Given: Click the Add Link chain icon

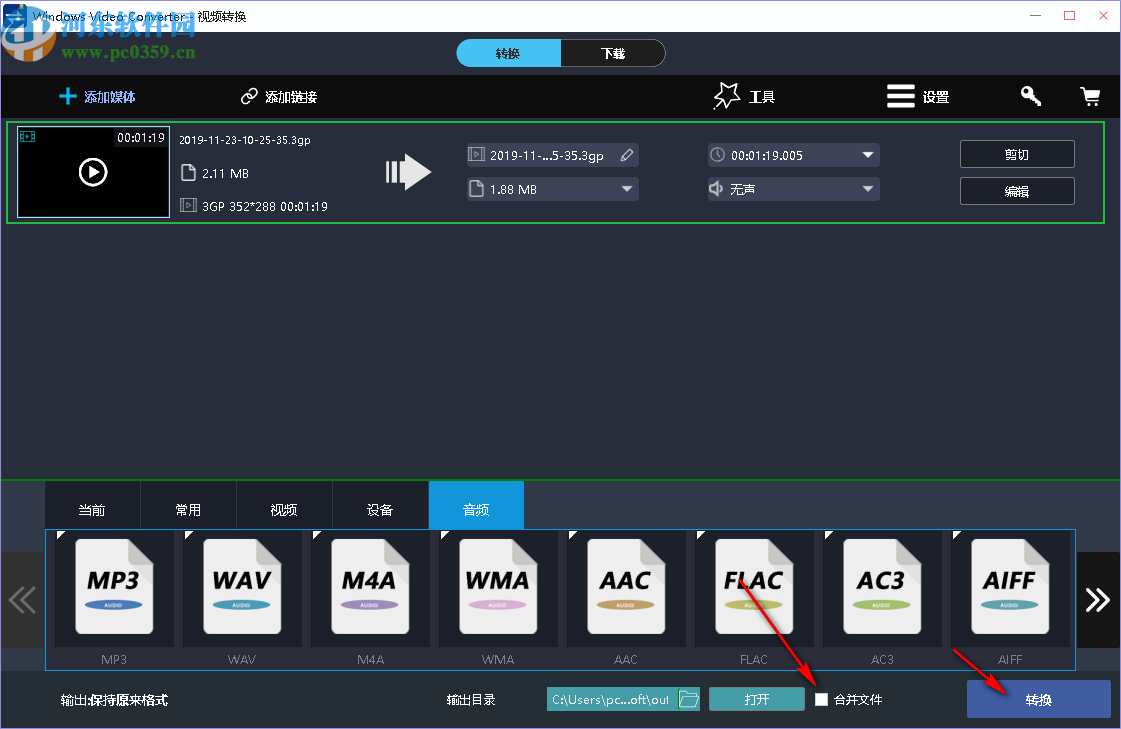Looking at the screenshot, I should (248, 96).
